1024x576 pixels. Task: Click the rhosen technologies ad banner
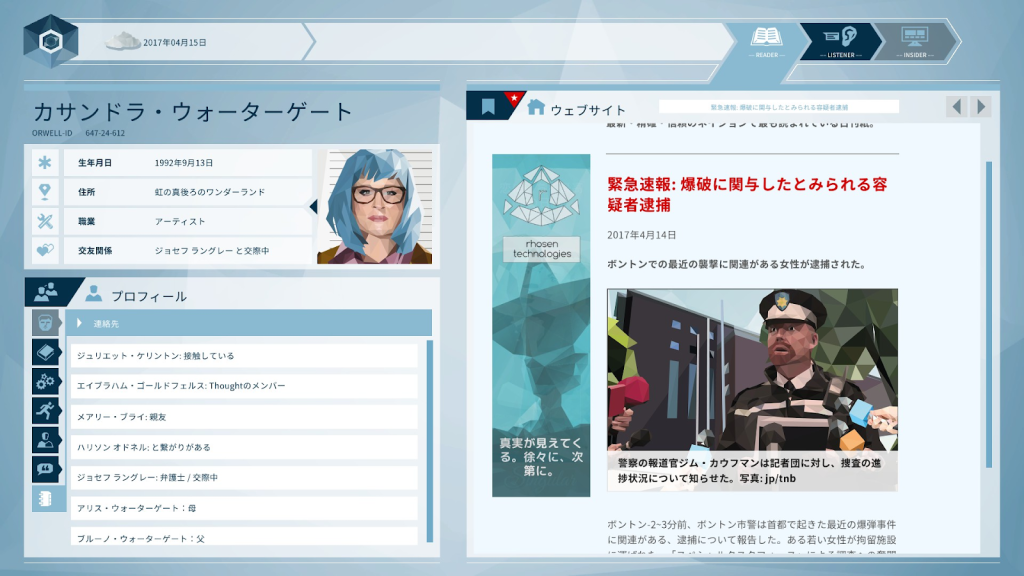coord(541,325)
